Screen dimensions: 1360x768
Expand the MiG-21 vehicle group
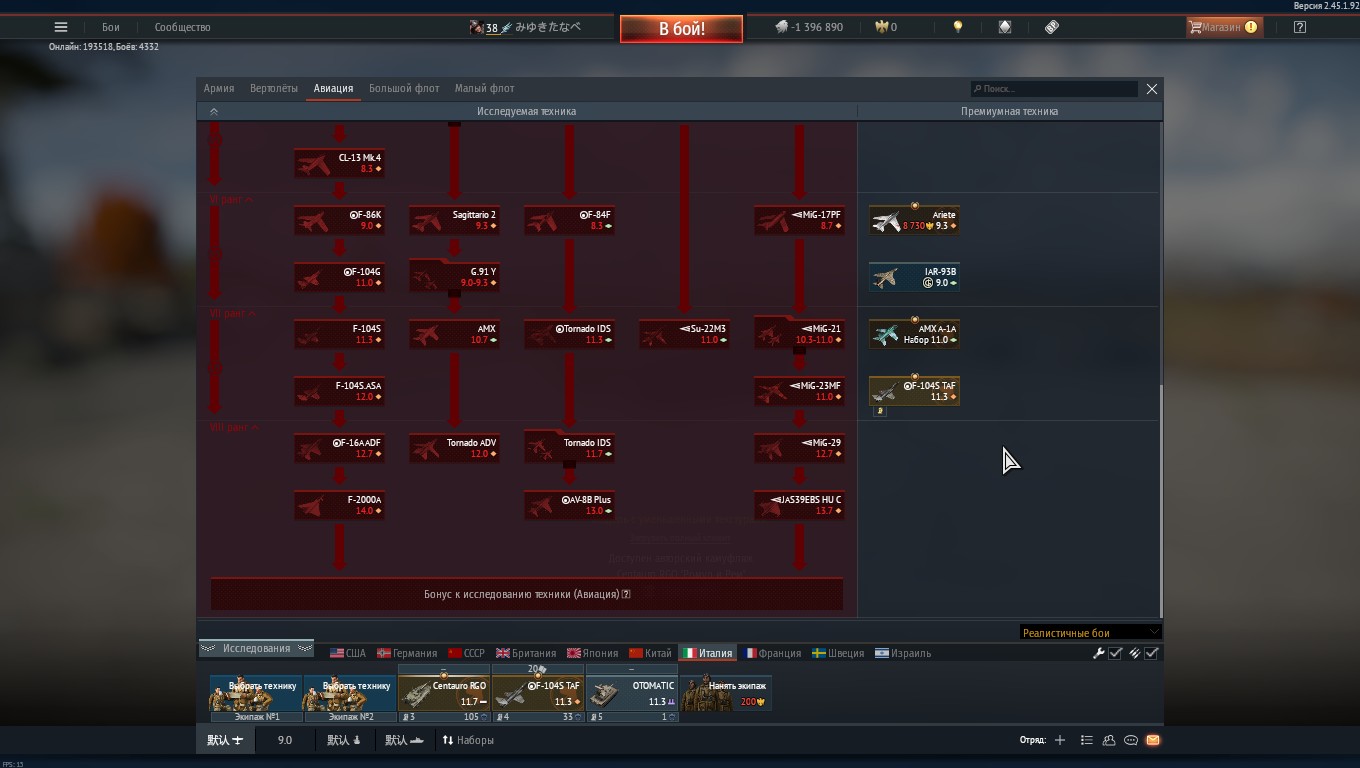click(x=799, y=334)
